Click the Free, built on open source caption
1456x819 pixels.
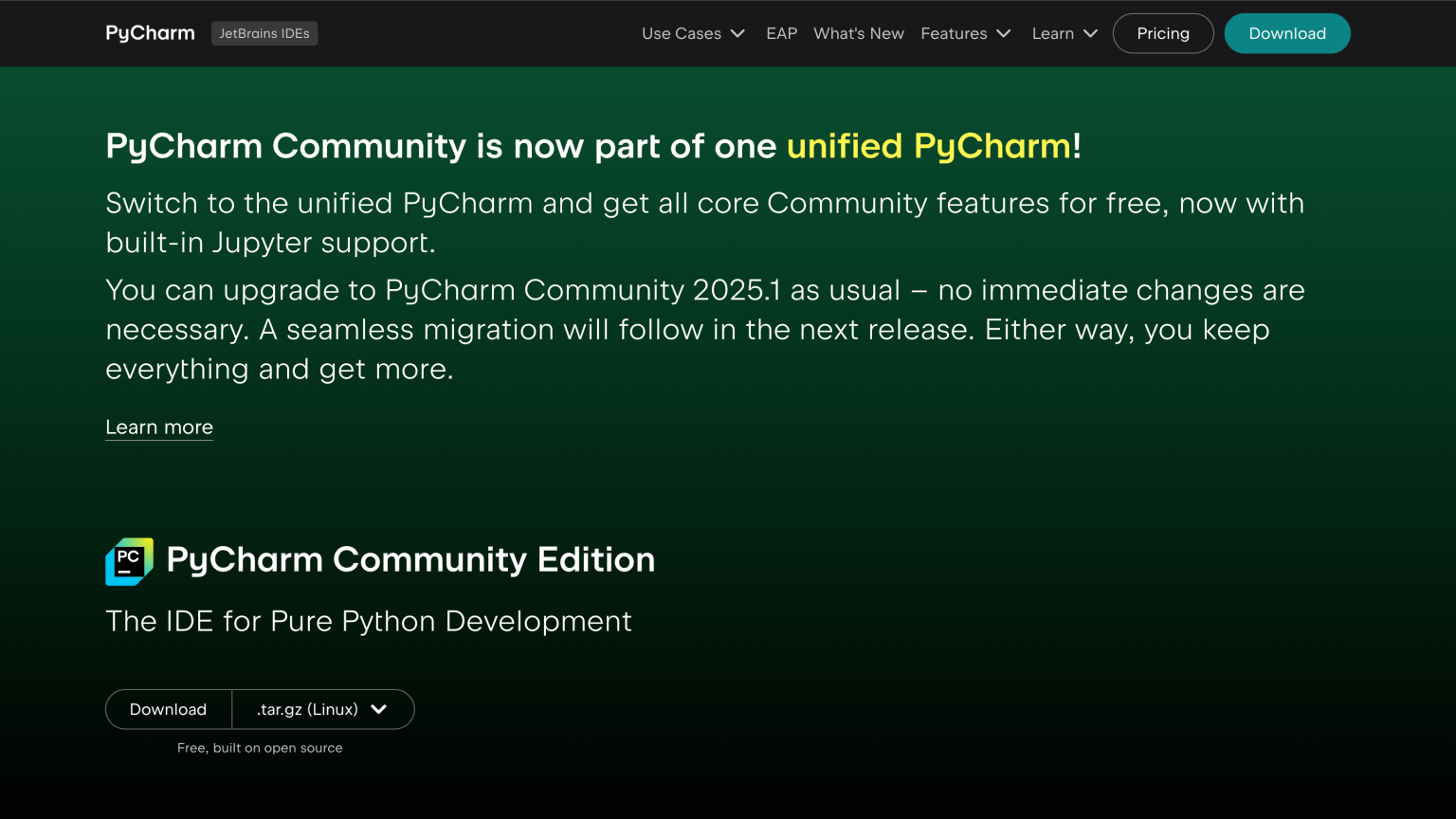(x=260, y=748)
